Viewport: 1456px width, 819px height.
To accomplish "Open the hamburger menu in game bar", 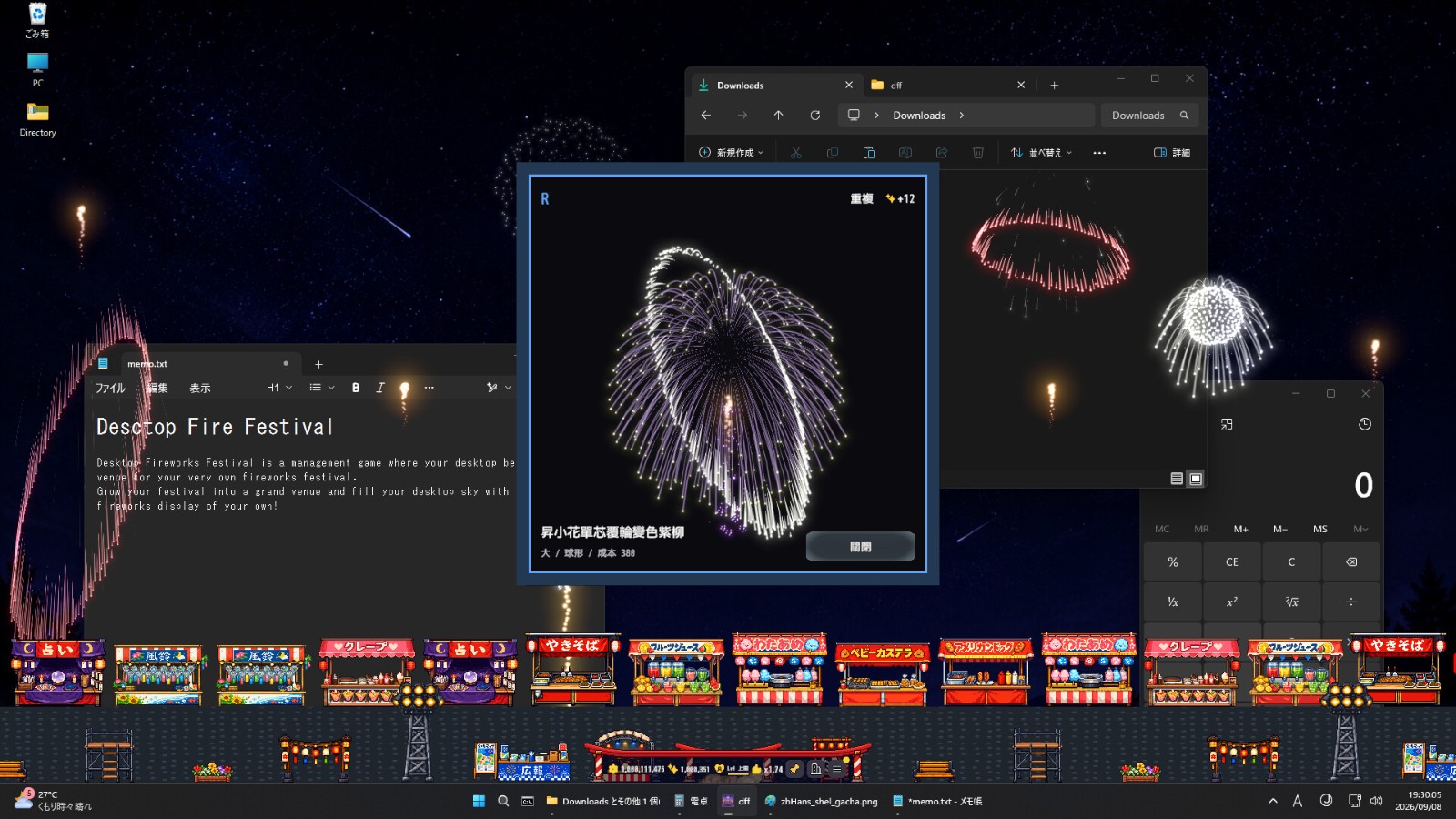I will (x=837, y=769).
